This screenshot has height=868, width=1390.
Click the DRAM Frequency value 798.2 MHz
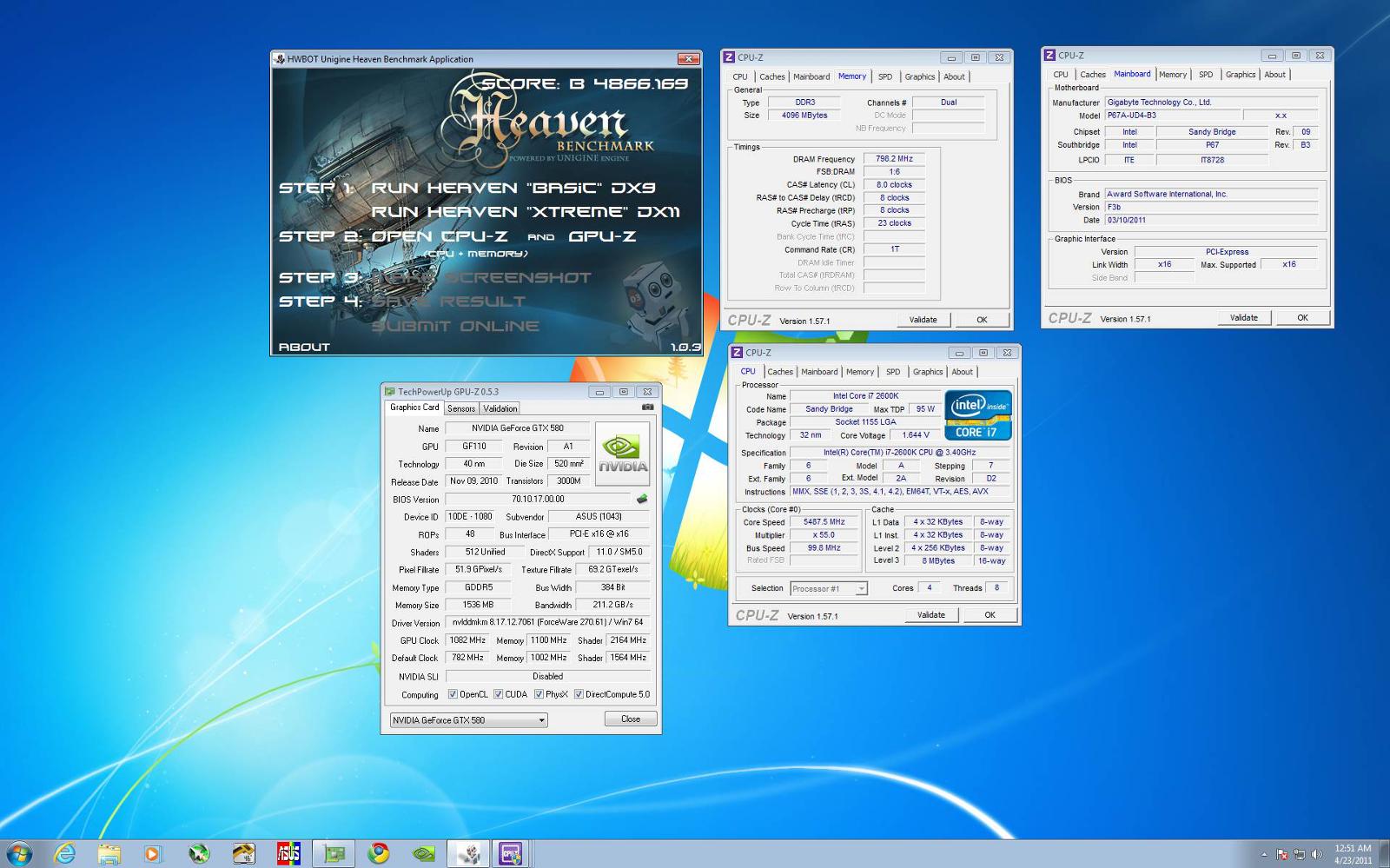(894, 159)
